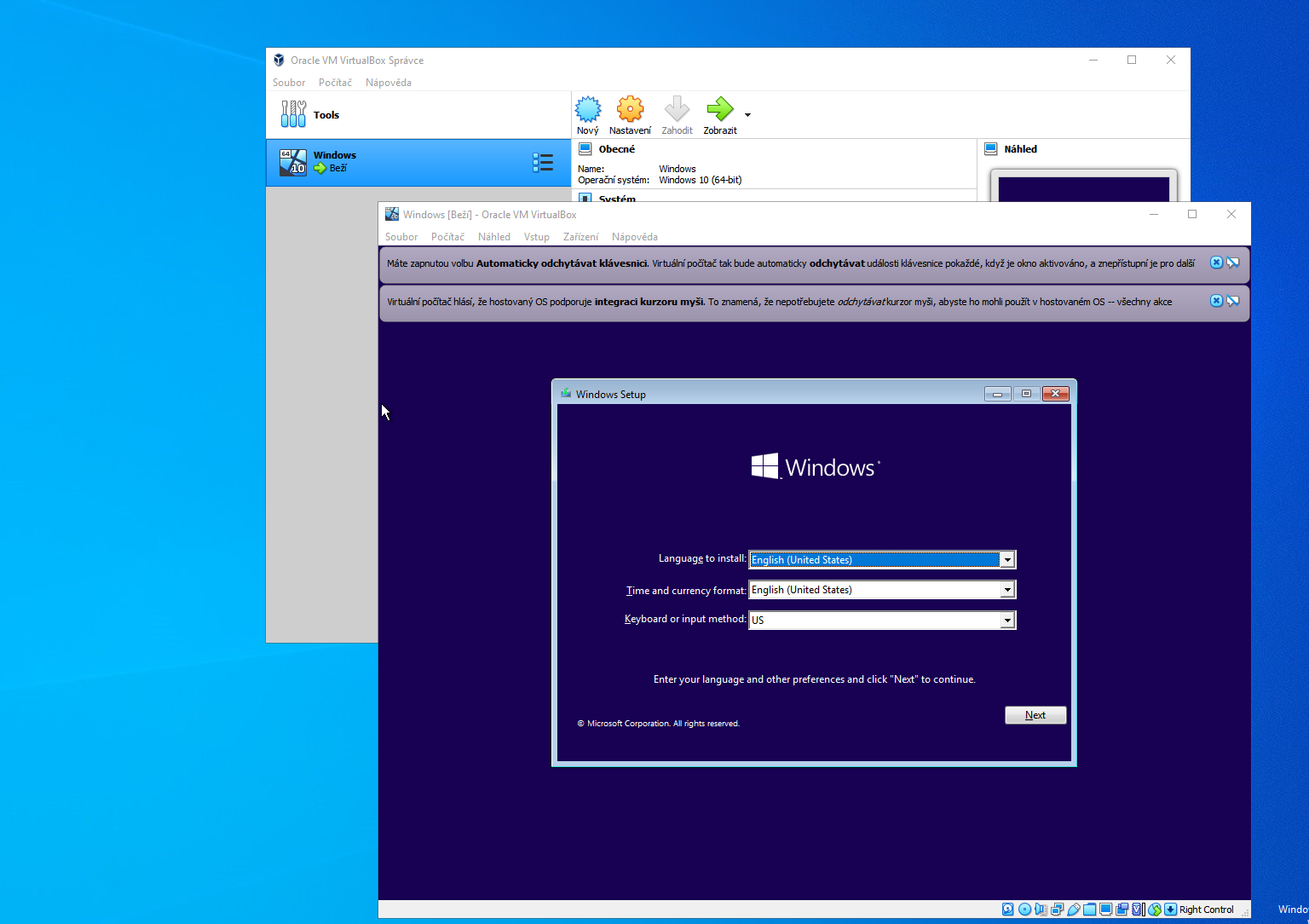Viewport: 1309px width, 924px height.
Task: Click the Zahodit discard arrow icon
Action: 677,109
